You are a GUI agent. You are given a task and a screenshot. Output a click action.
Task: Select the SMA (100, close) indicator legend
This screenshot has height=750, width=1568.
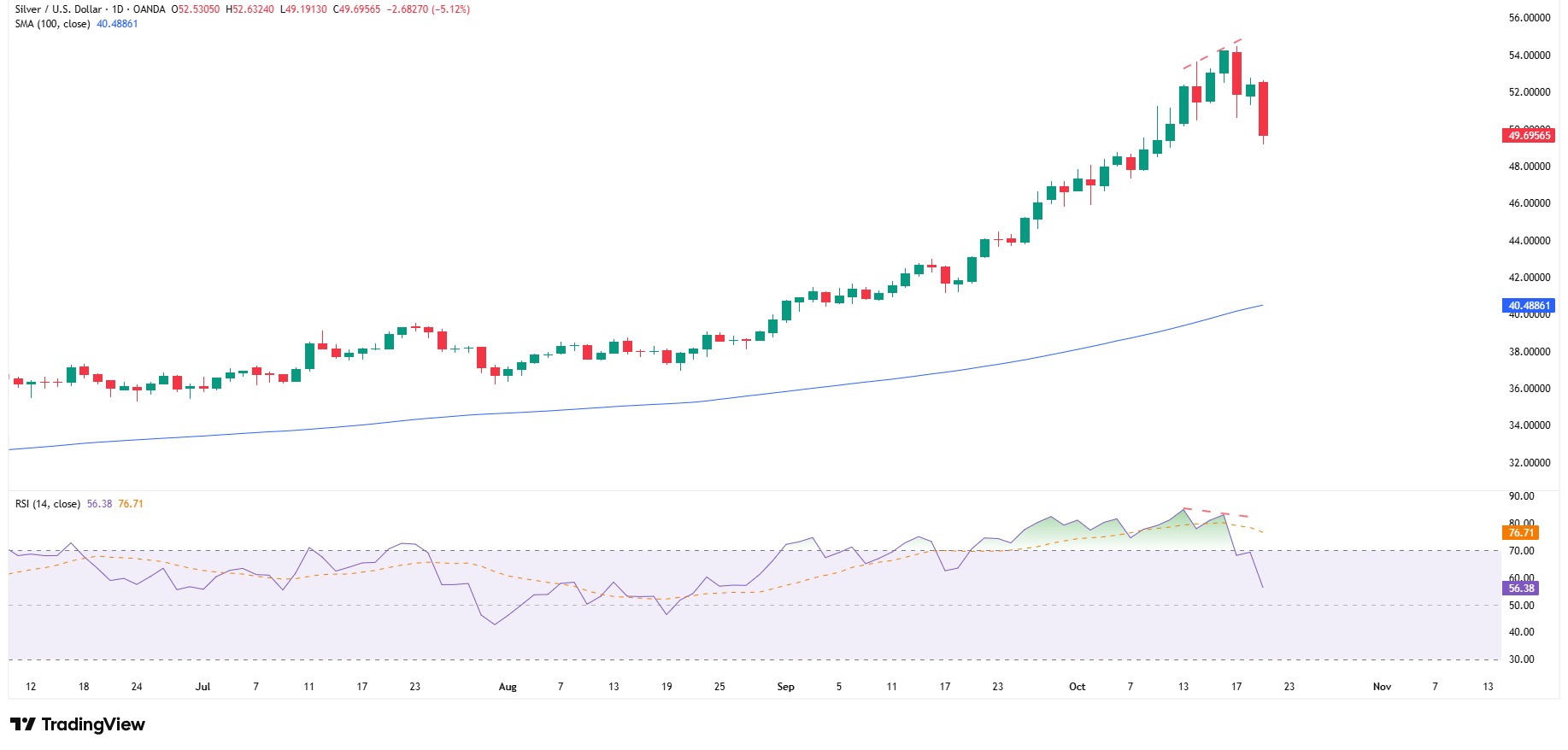52,24
